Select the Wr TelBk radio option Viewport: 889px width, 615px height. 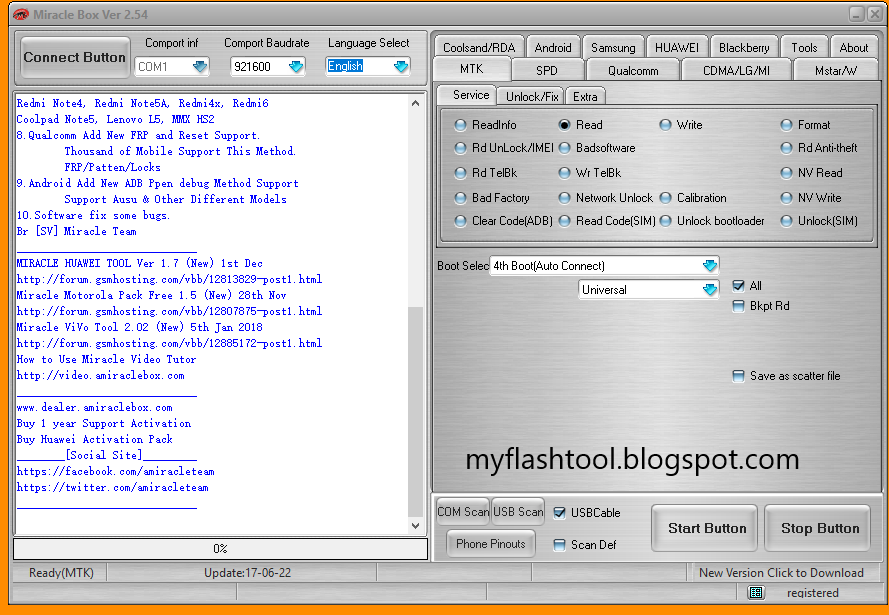coord(590,173)
